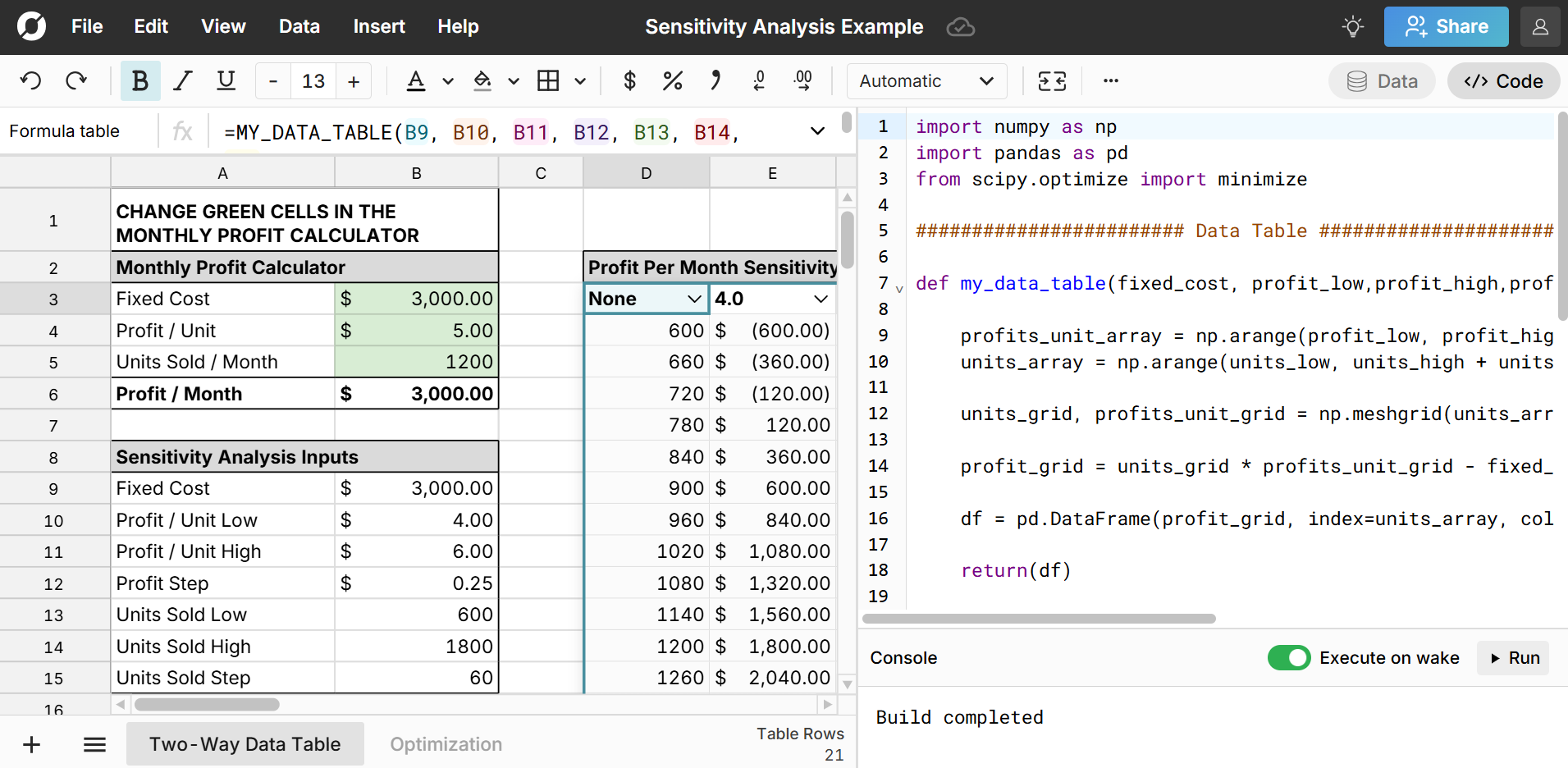Image resolution: width=1568 pixels, height=768 pixels.
Task: Undo the last action
Action: click(30, 80)
